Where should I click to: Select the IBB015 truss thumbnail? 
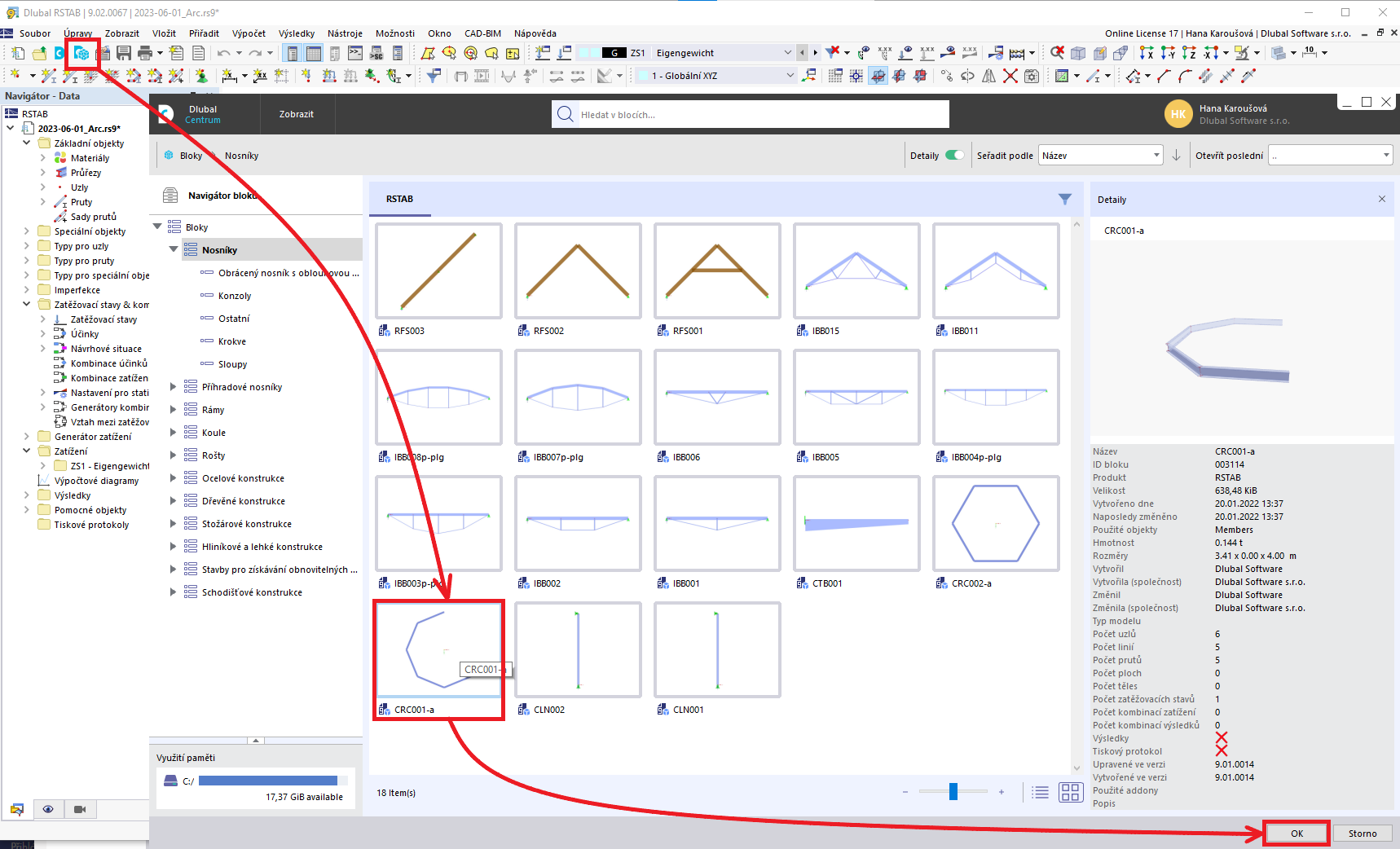[x=856, y=271]
